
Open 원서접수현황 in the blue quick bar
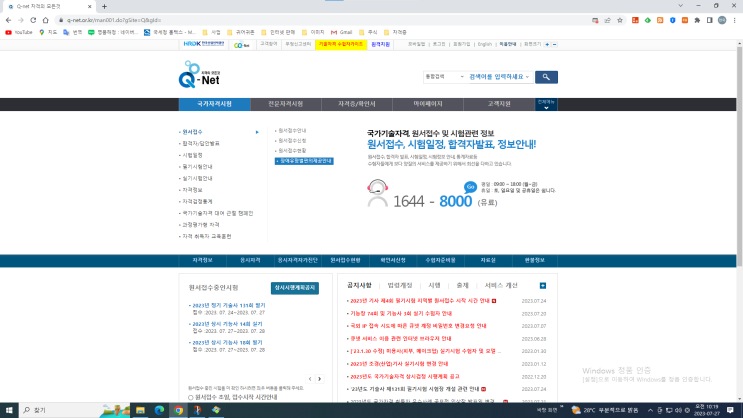[345, 260]
